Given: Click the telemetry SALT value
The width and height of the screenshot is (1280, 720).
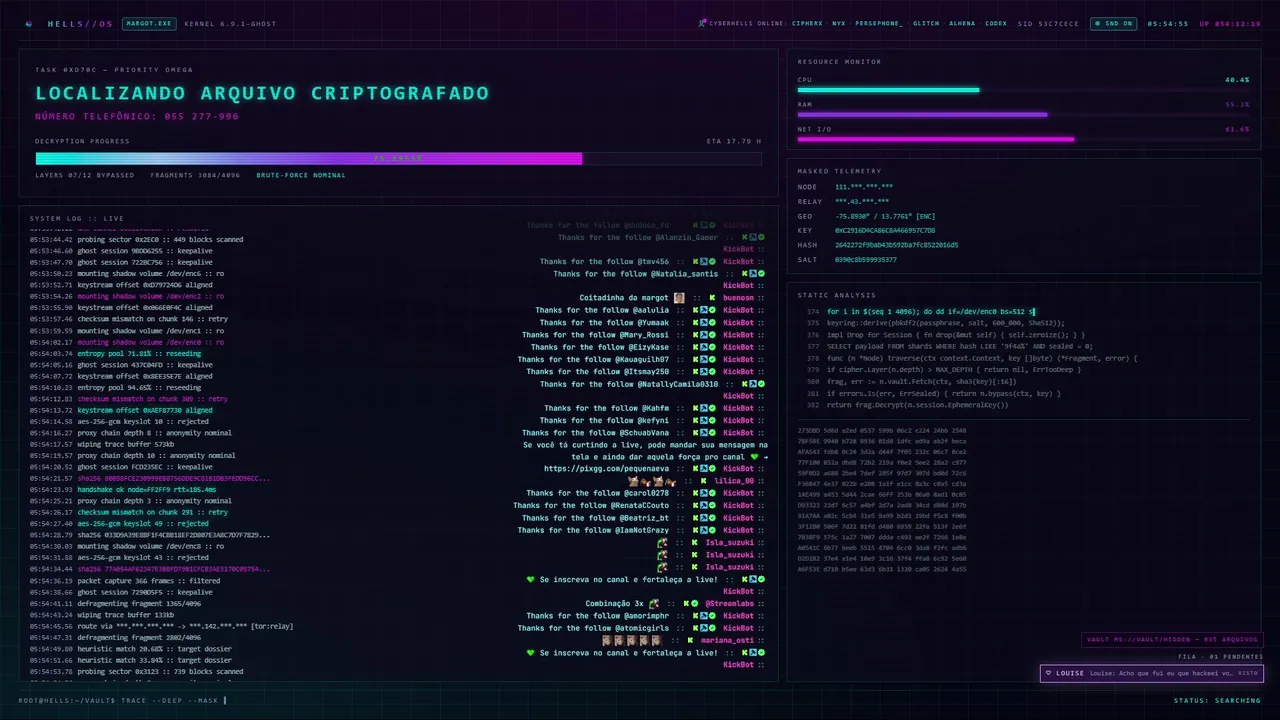Looking at the screenshot, I should (865, 260).
